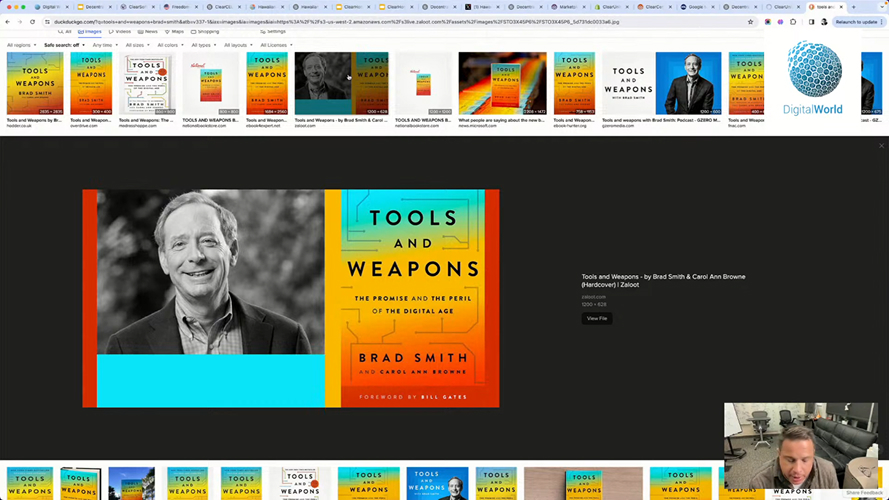
Task: Open the Any time filter
Action: tap(105, 45)
